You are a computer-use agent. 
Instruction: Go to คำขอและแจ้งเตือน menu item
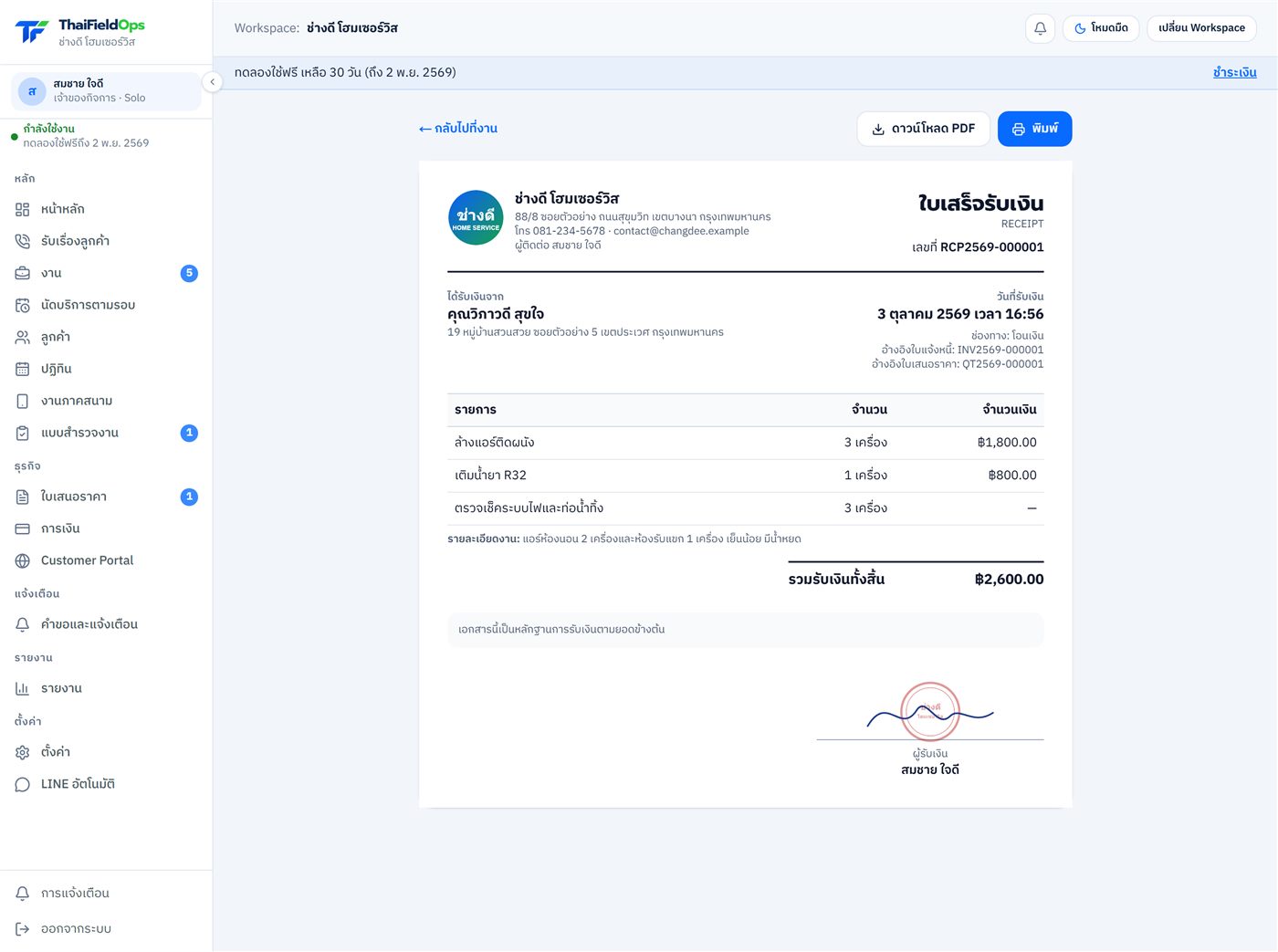pos(106,624)
